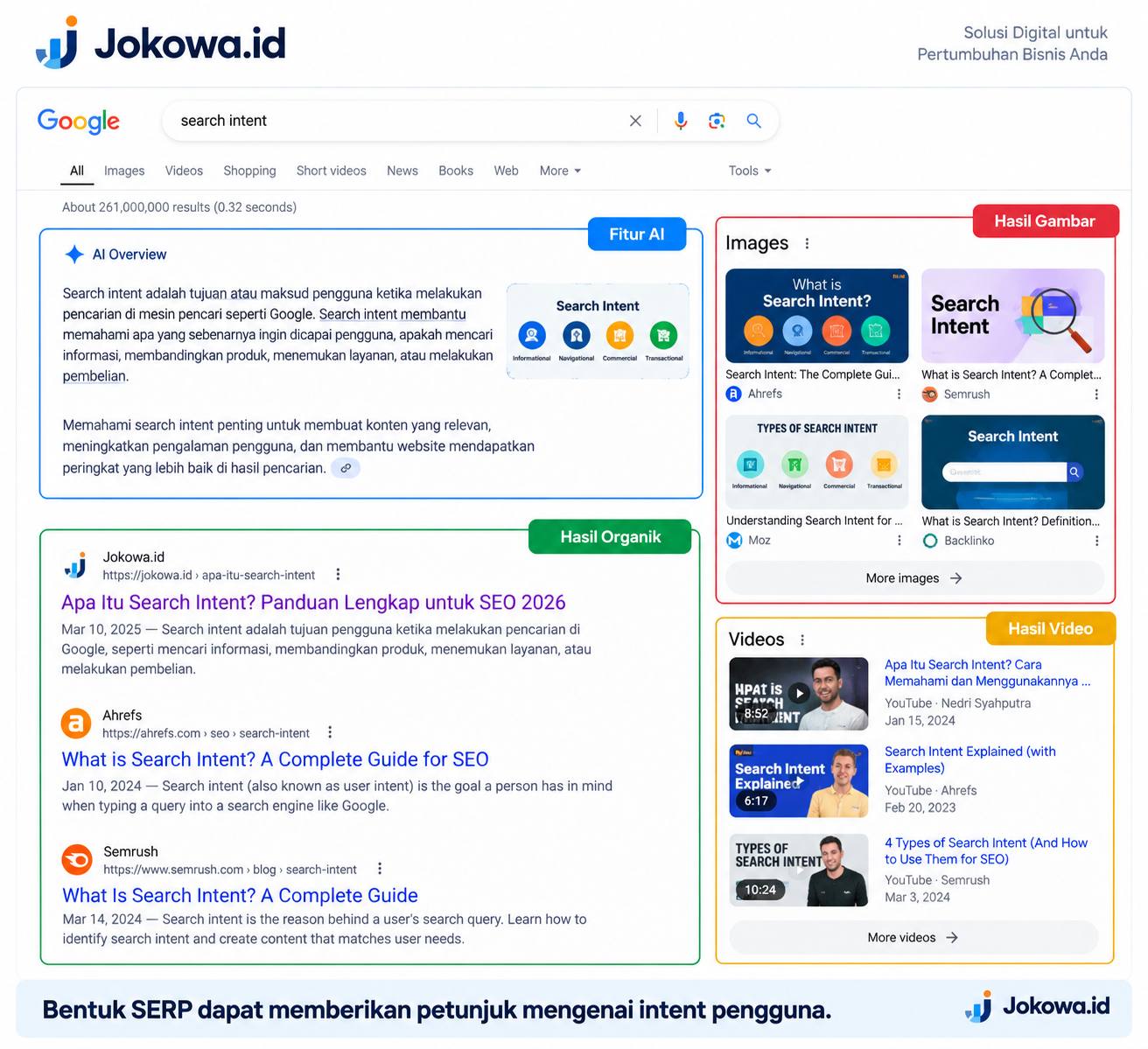Click 'What is Search Intent? Definition...' caption
The width and height of the screenshot is (1148, 1049).
pos(1011,521)
